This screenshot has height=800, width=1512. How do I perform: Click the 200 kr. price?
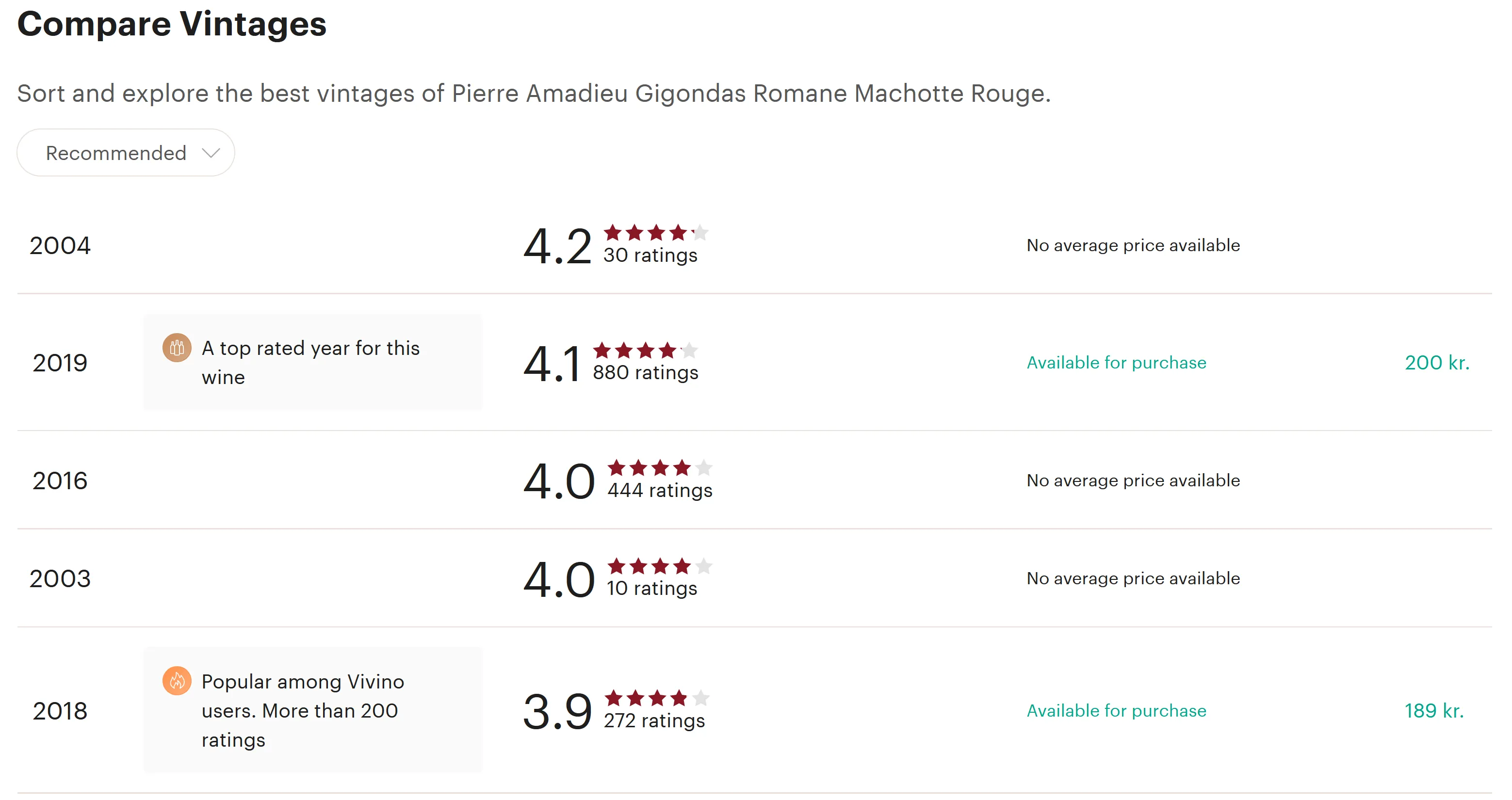pyautogui.click(x=1437, y=363)
